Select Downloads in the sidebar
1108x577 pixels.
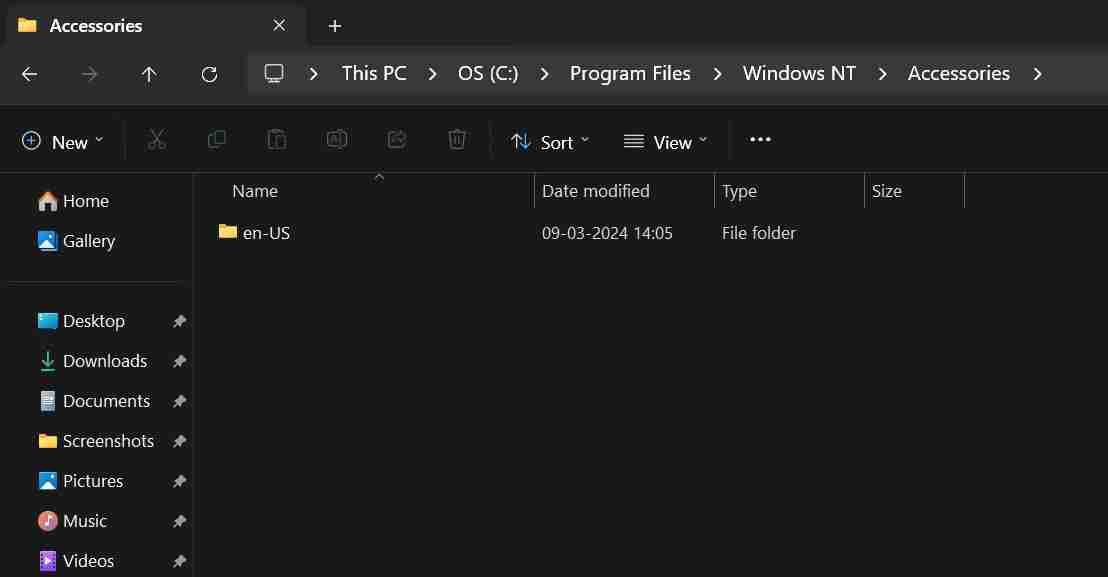pos(104,361)
